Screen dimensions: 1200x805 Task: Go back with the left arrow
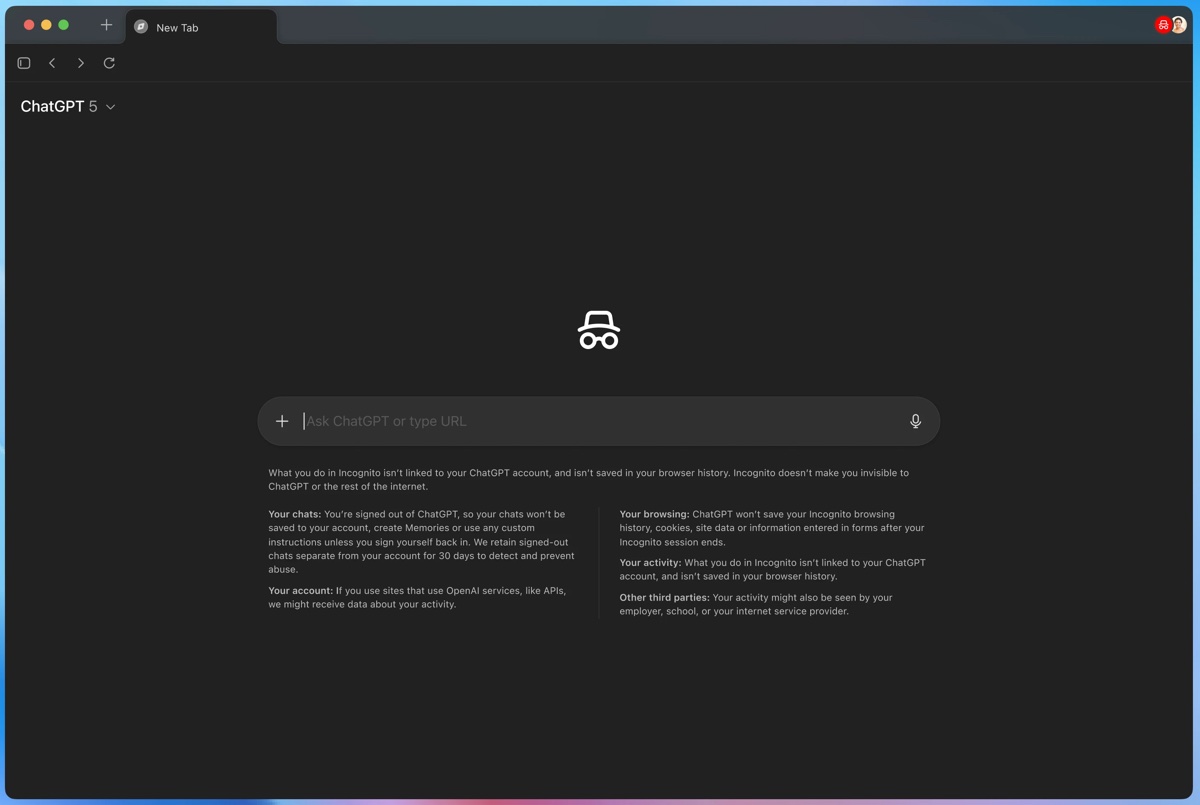pyautogui.click(x=52, y=63)
